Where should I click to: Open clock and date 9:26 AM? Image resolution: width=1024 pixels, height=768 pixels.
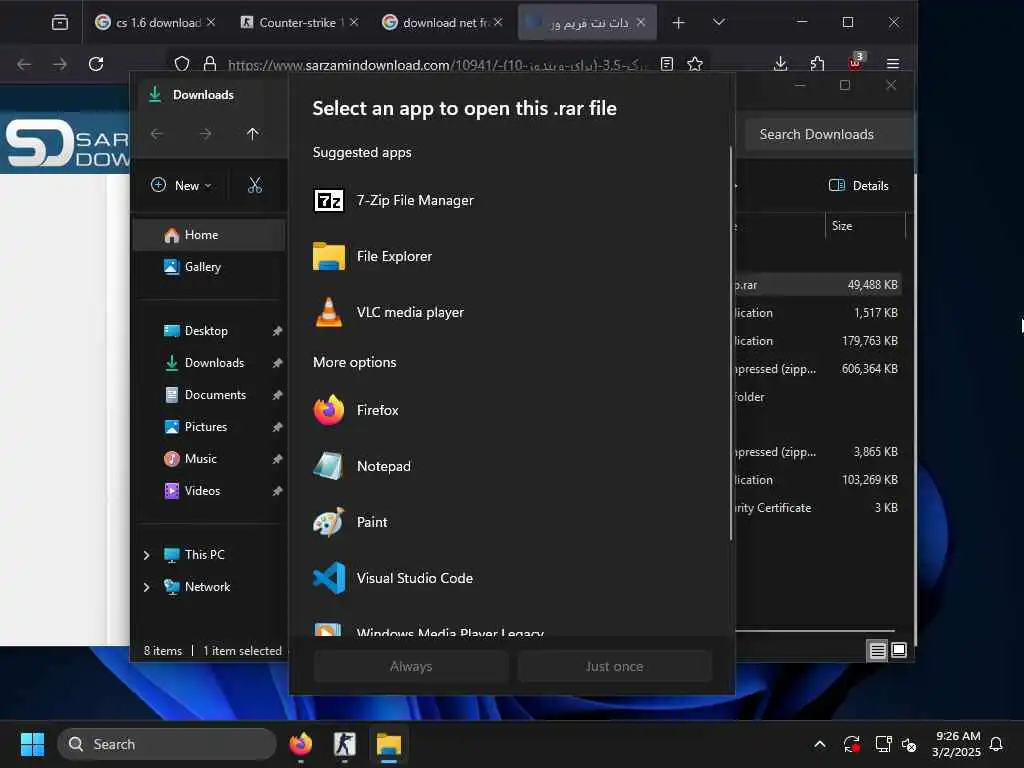[x=957, y=744]
